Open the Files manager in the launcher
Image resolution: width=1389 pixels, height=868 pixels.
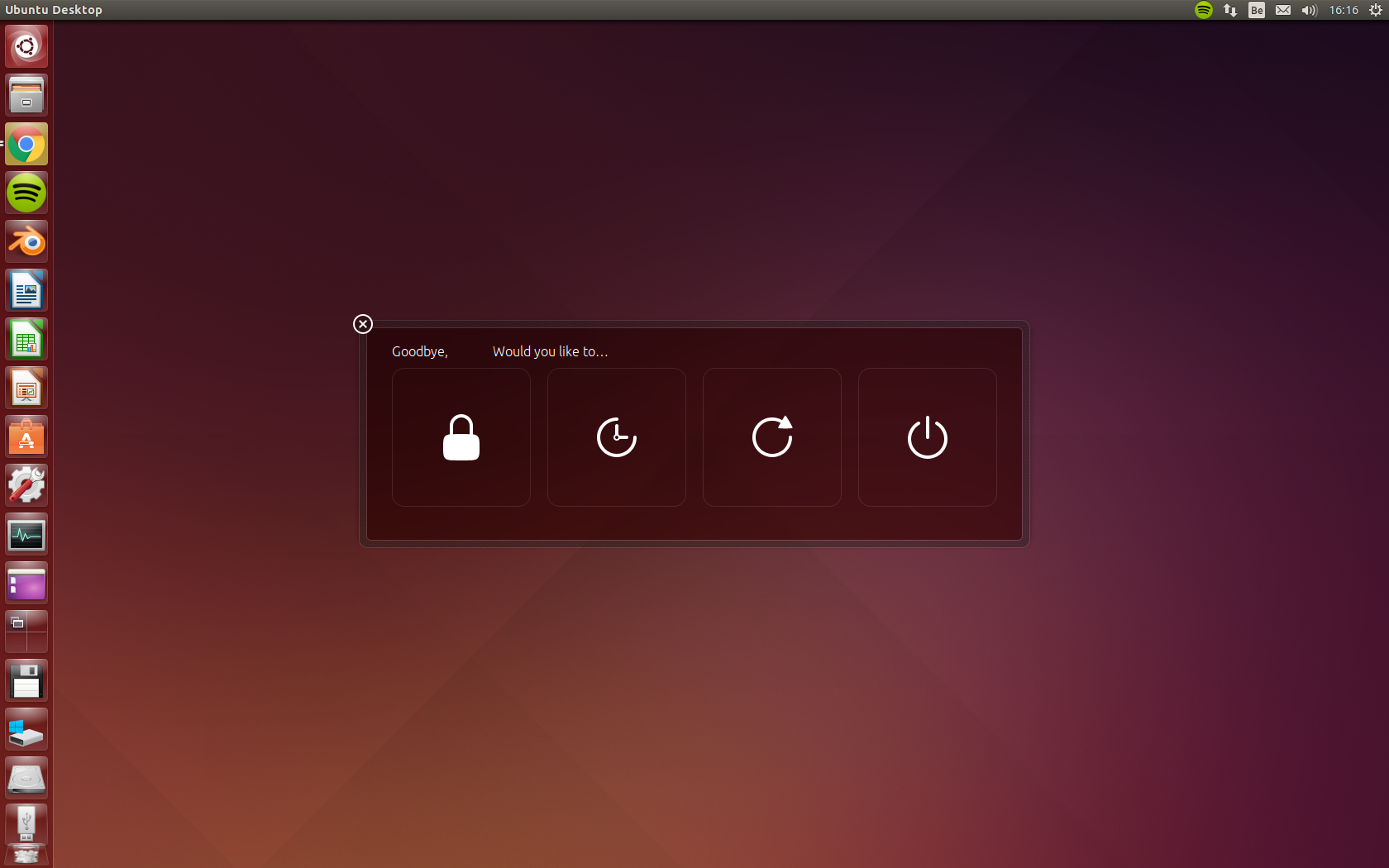pos(26,95)
